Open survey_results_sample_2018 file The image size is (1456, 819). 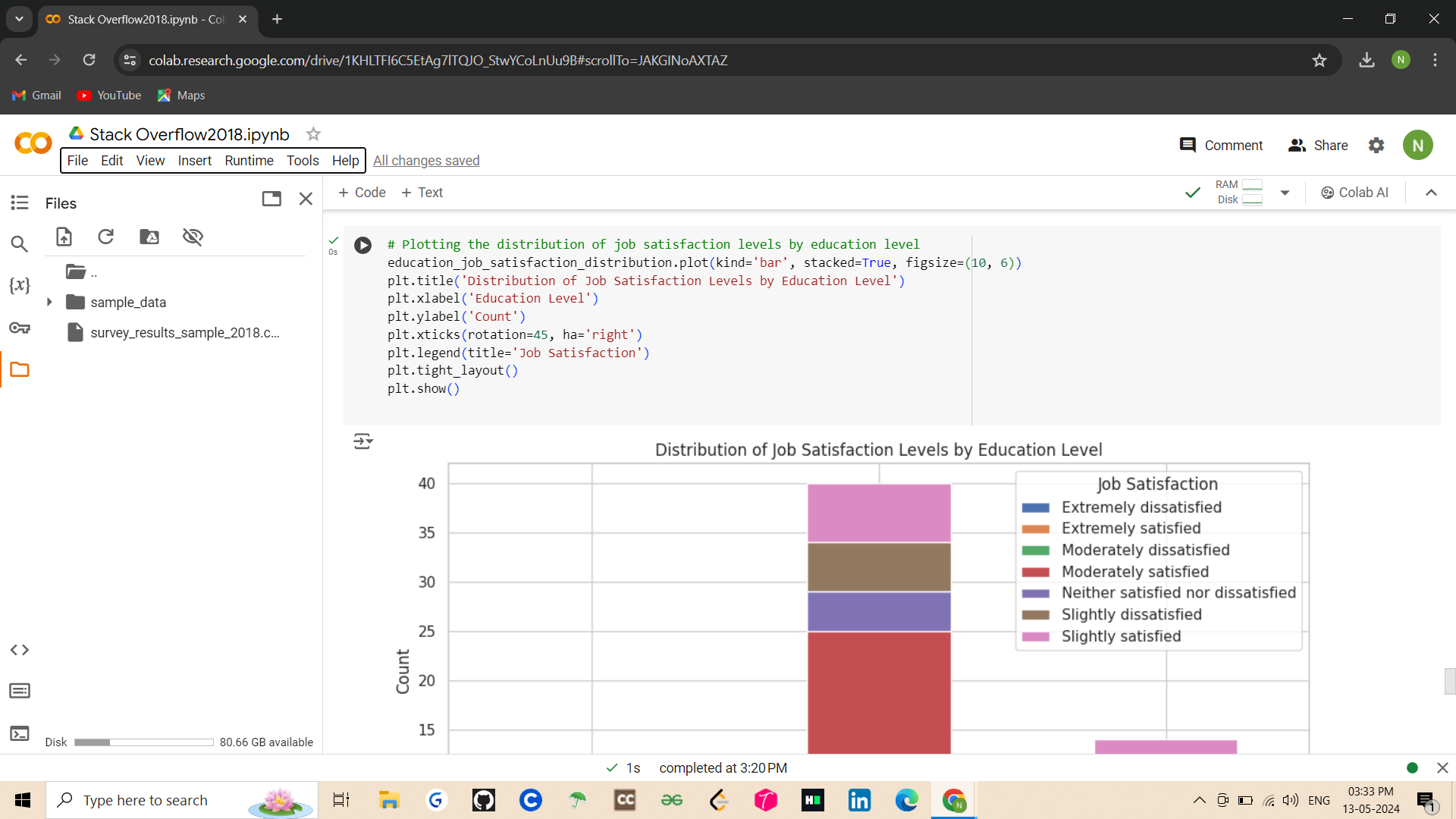tap(186, 332)
